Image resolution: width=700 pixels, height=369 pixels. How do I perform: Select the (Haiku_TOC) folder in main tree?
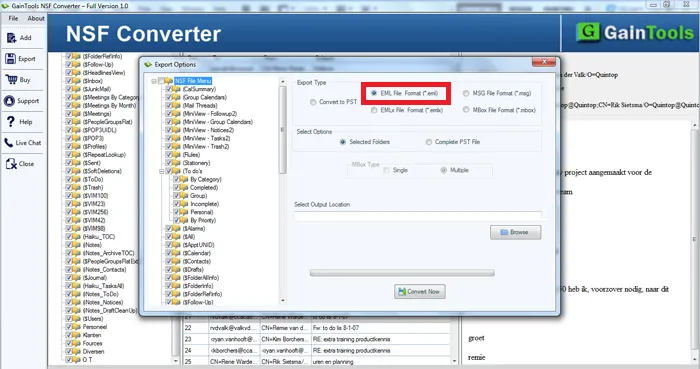tap(99, 236)
